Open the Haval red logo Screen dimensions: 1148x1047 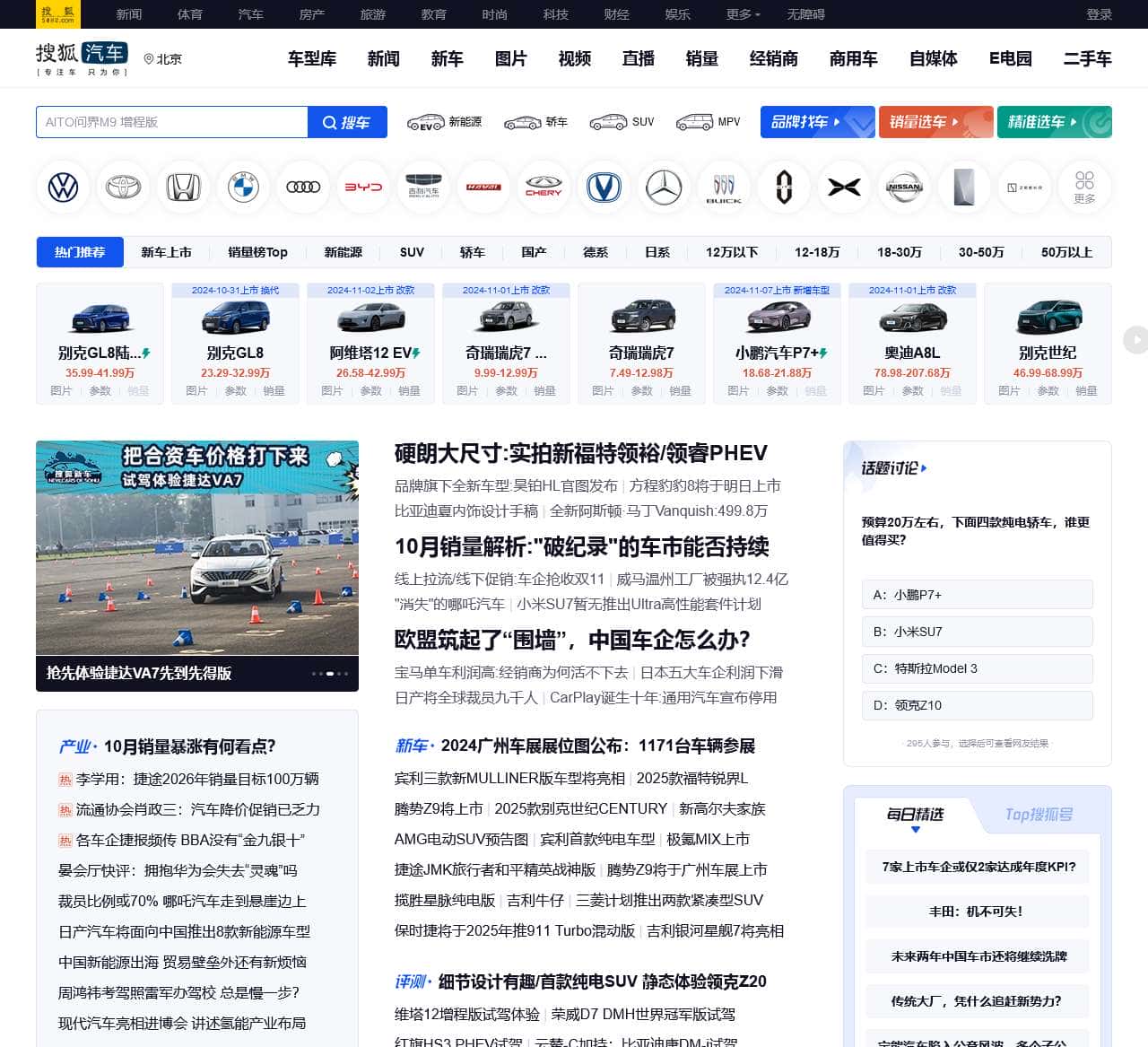point(483,187)
